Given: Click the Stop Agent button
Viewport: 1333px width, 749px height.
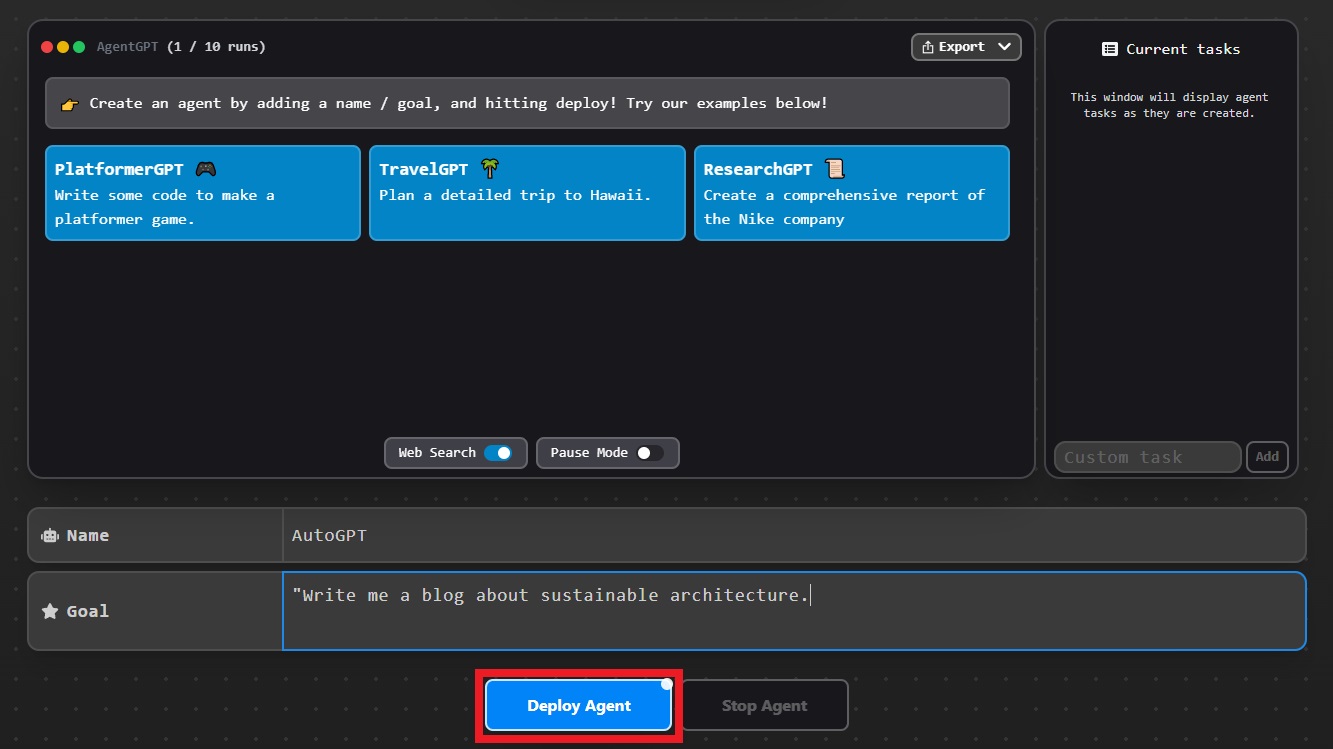Looking at the screenshot, I should (764, 705).
